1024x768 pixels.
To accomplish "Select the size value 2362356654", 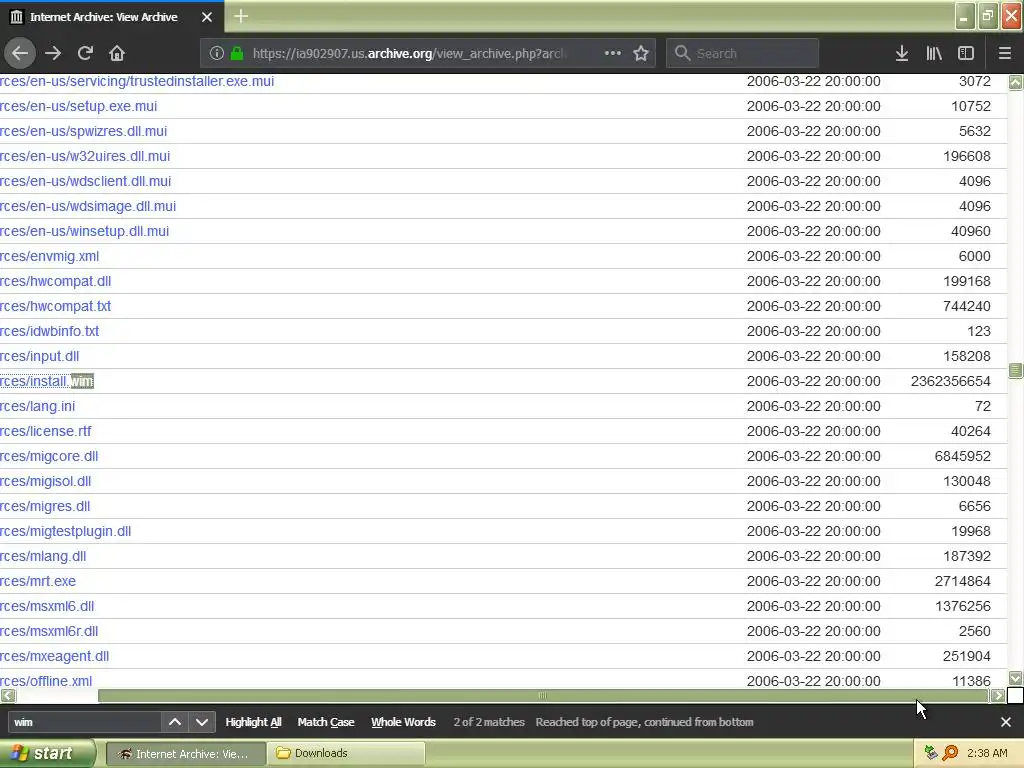I will point(951,381).
